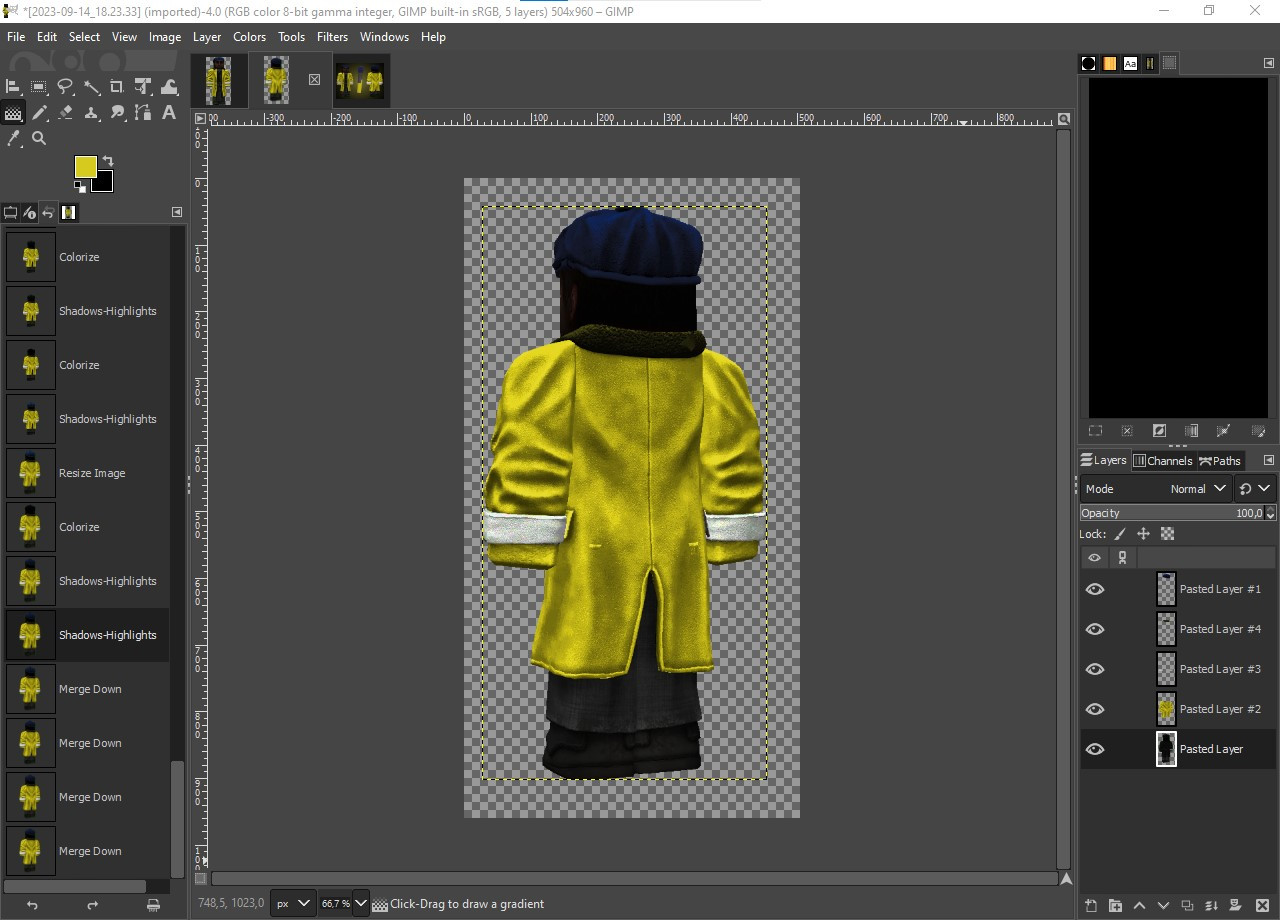Click the Stroke Selection icon
This screenshot has height=920, width=1280.
[1258, 431]
